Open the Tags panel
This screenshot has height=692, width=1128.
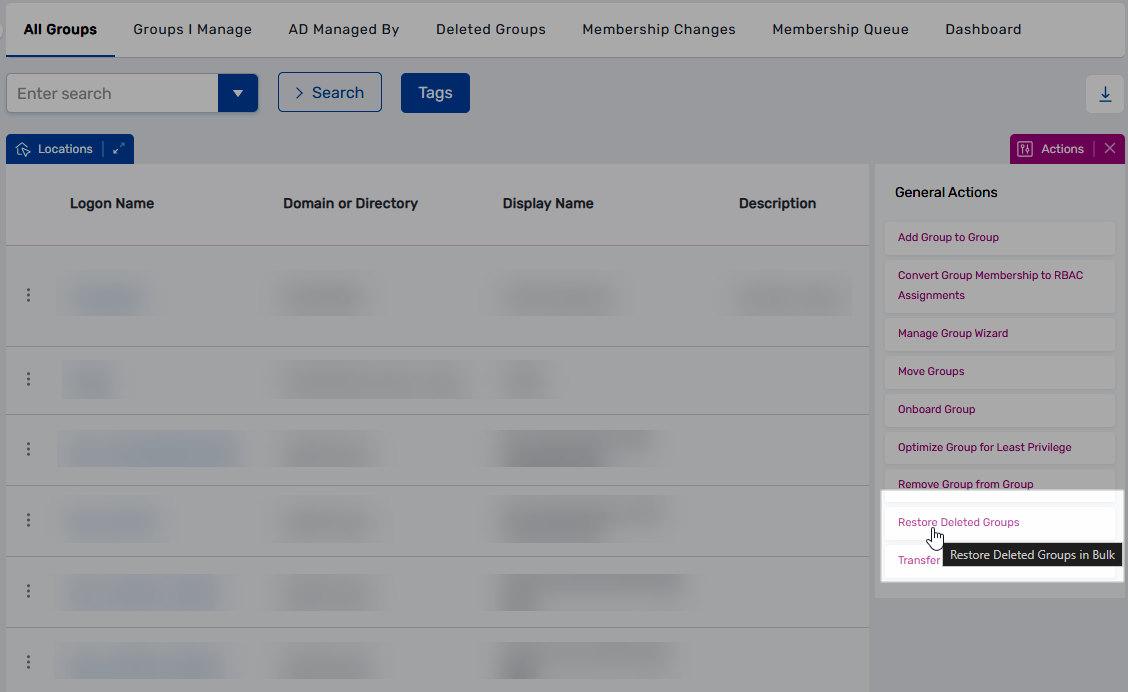pyautogui.click(x=435, y=92)
